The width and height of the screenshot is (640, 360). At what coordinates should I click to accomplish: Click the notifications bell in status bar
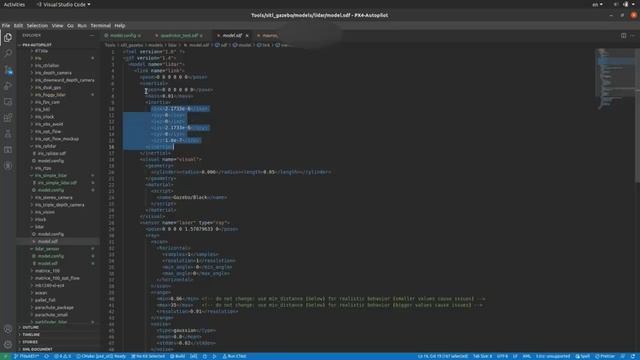[633, 356]
